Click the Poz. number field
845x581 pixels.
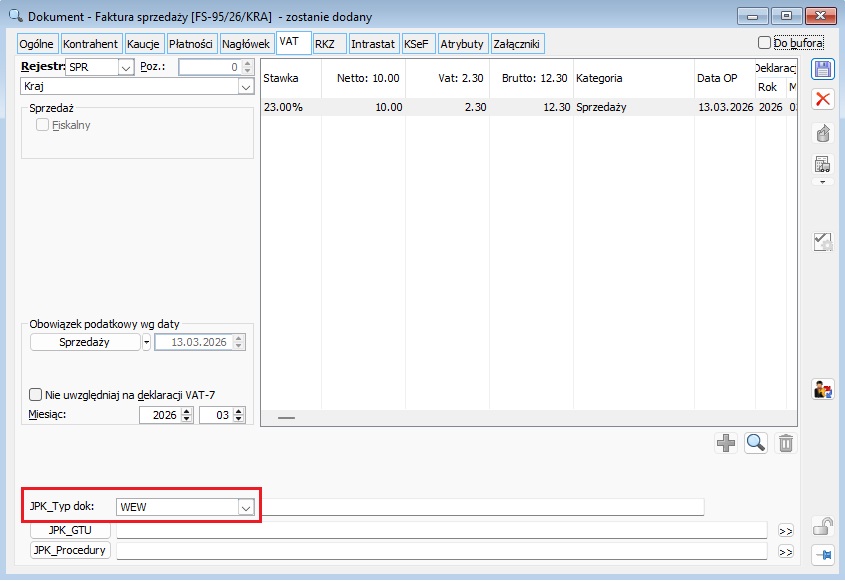[211, 67]
